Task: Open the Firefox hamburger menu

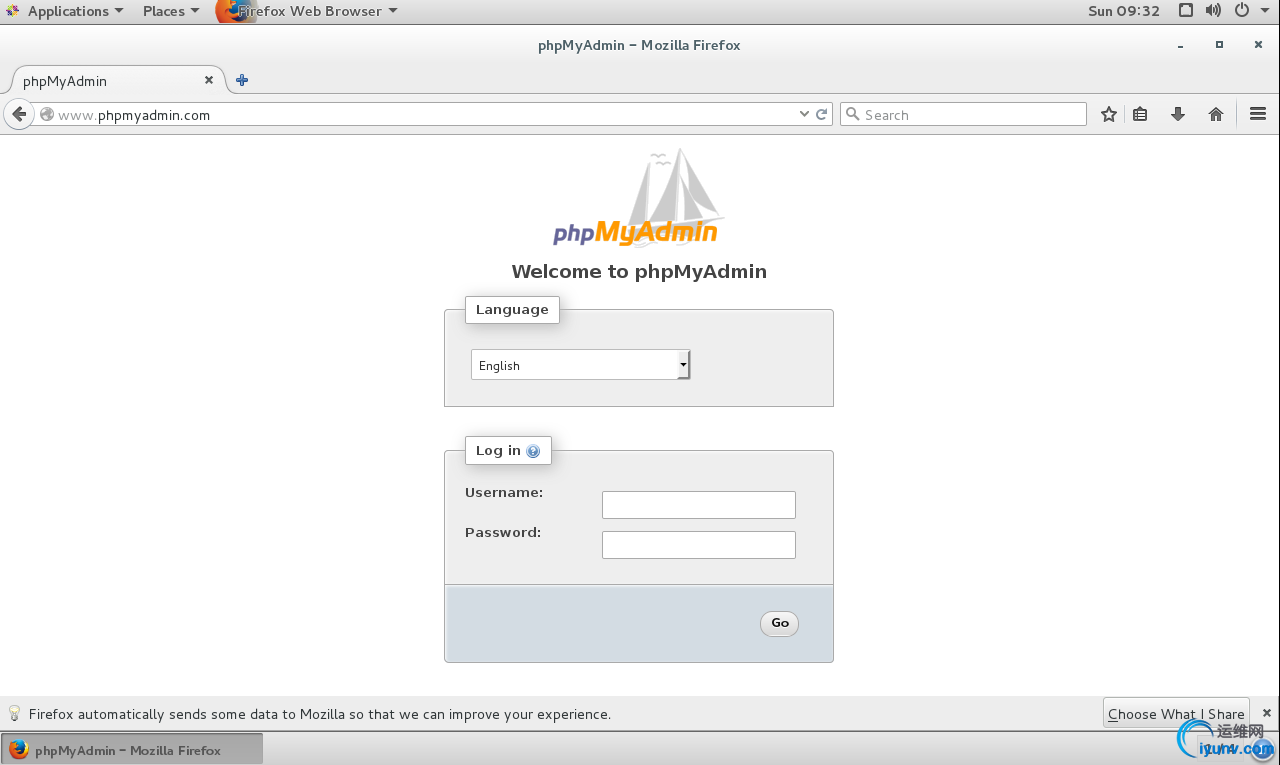Action: click(x=1258, y=114)
